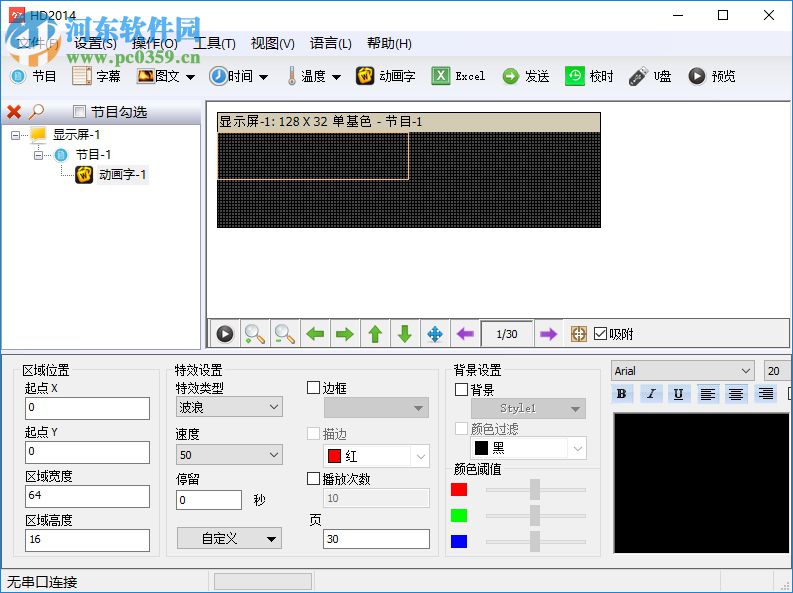Move area left with green arrow

tap(315, 334)
